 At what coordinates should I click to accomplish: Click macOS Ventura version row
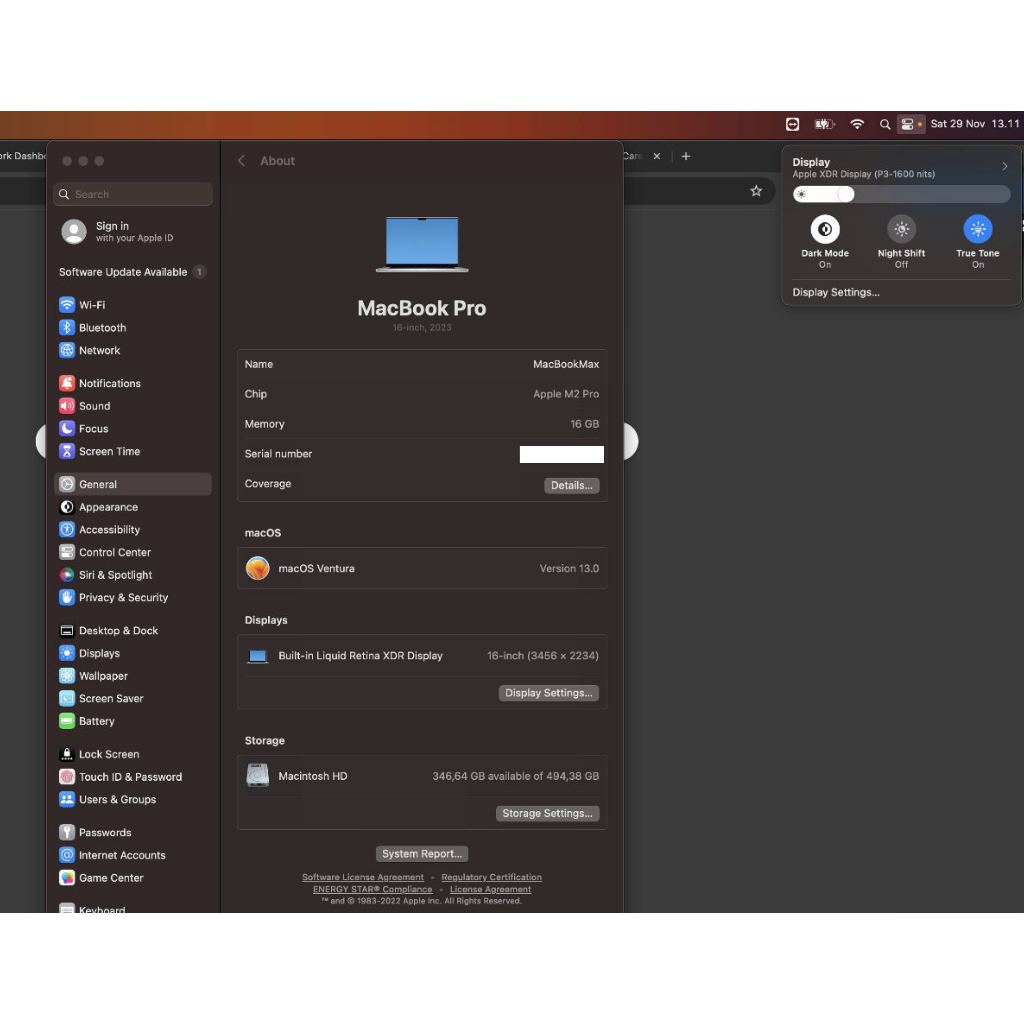click(x=422, y=569)
